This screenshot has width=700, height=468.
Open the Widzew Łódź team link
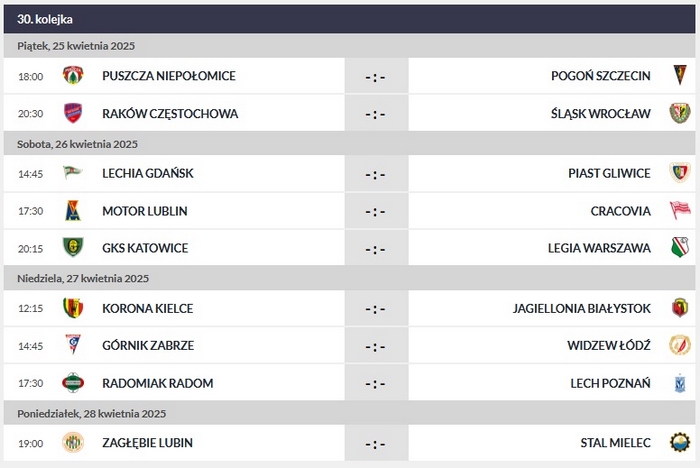point(608,345)
